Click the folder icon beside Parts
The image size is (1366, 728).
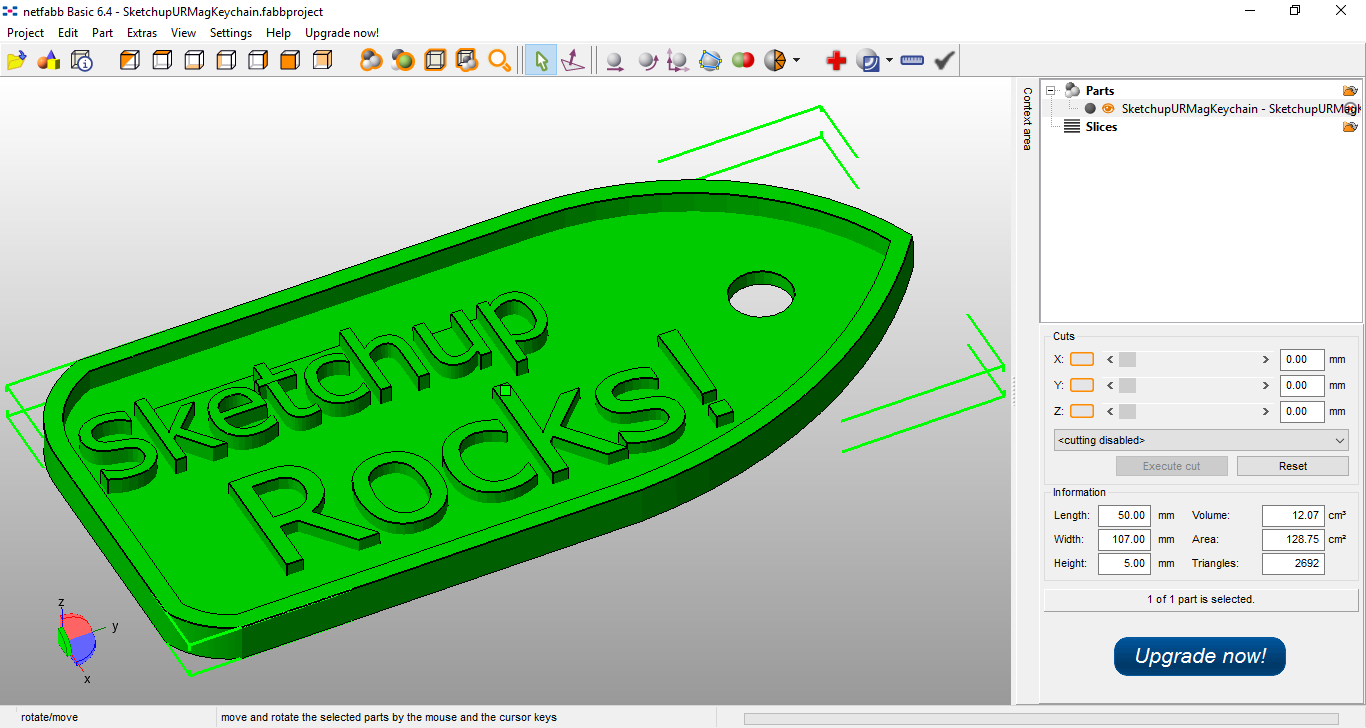(1350, 90)
